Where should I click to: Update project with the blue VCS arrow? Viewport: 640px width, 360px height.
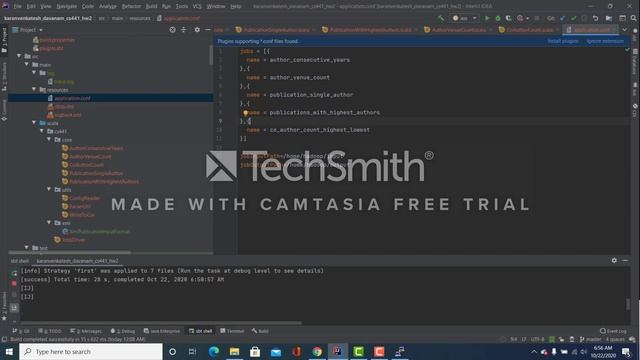(x=562, y=18)
